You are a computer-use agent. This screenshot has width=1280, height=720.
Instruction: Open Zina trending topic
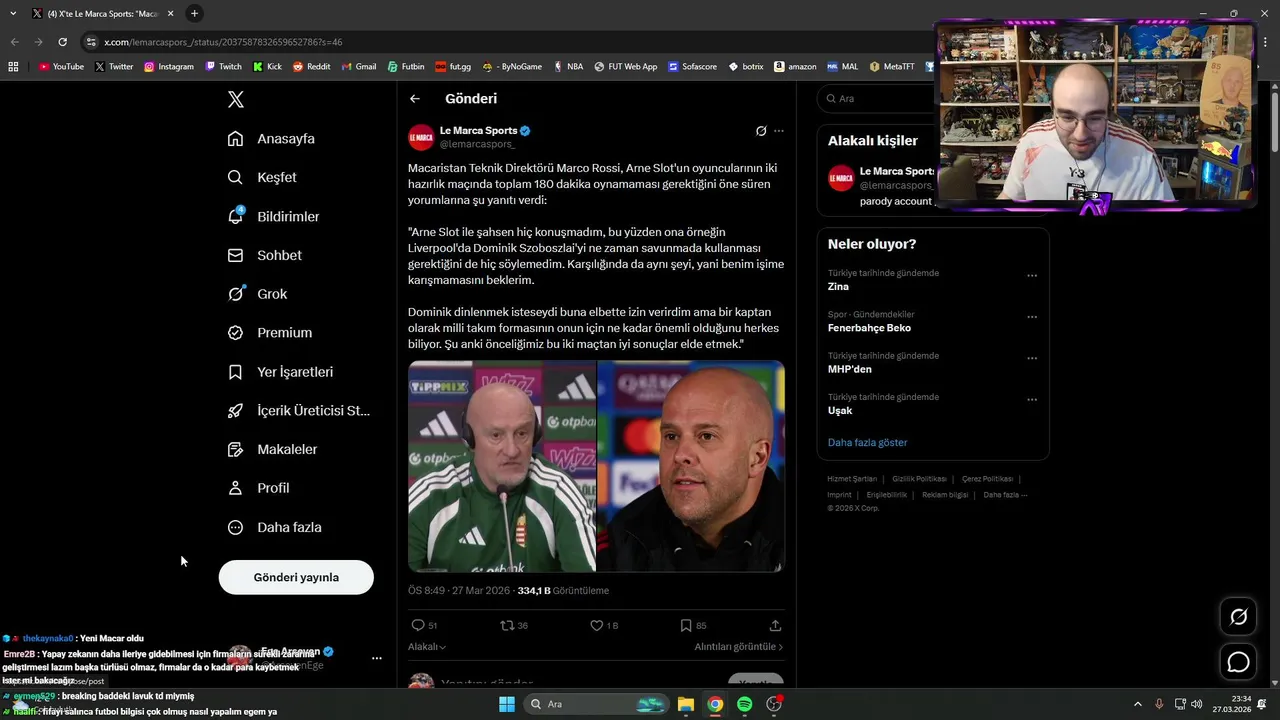[838, 287]
